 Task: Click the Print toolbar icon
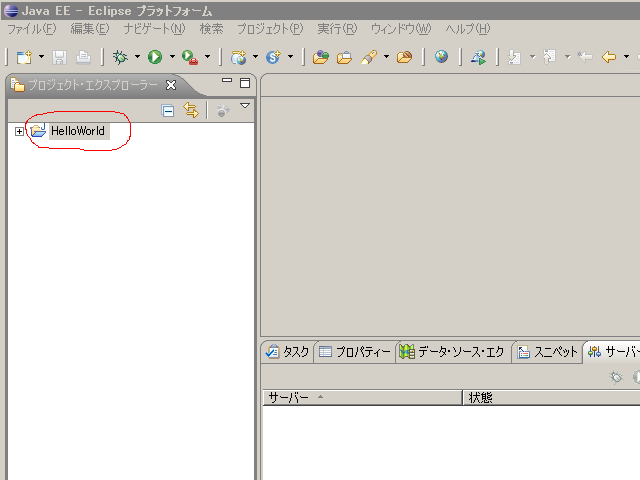pos(84,58)
